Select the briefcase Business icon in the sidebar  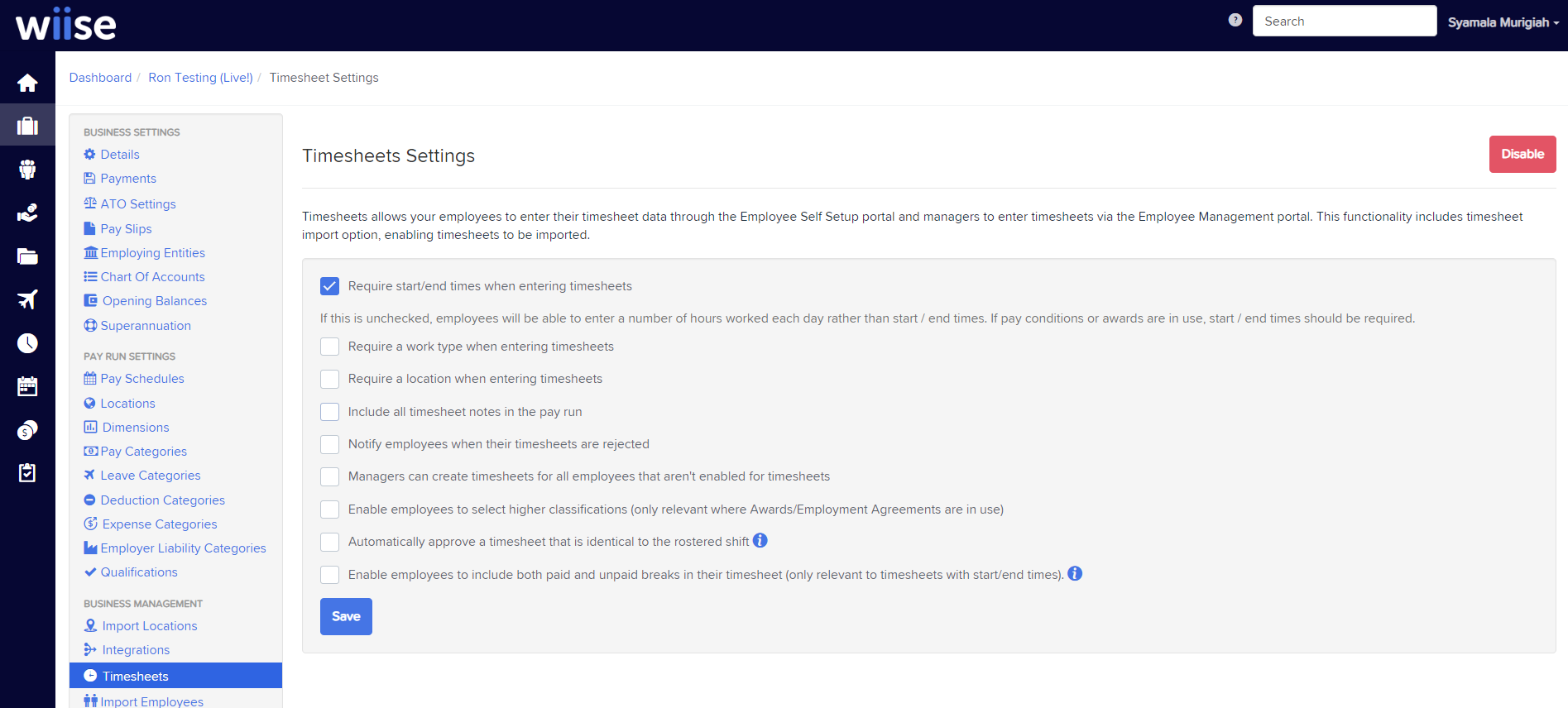[x=27, y=125]
